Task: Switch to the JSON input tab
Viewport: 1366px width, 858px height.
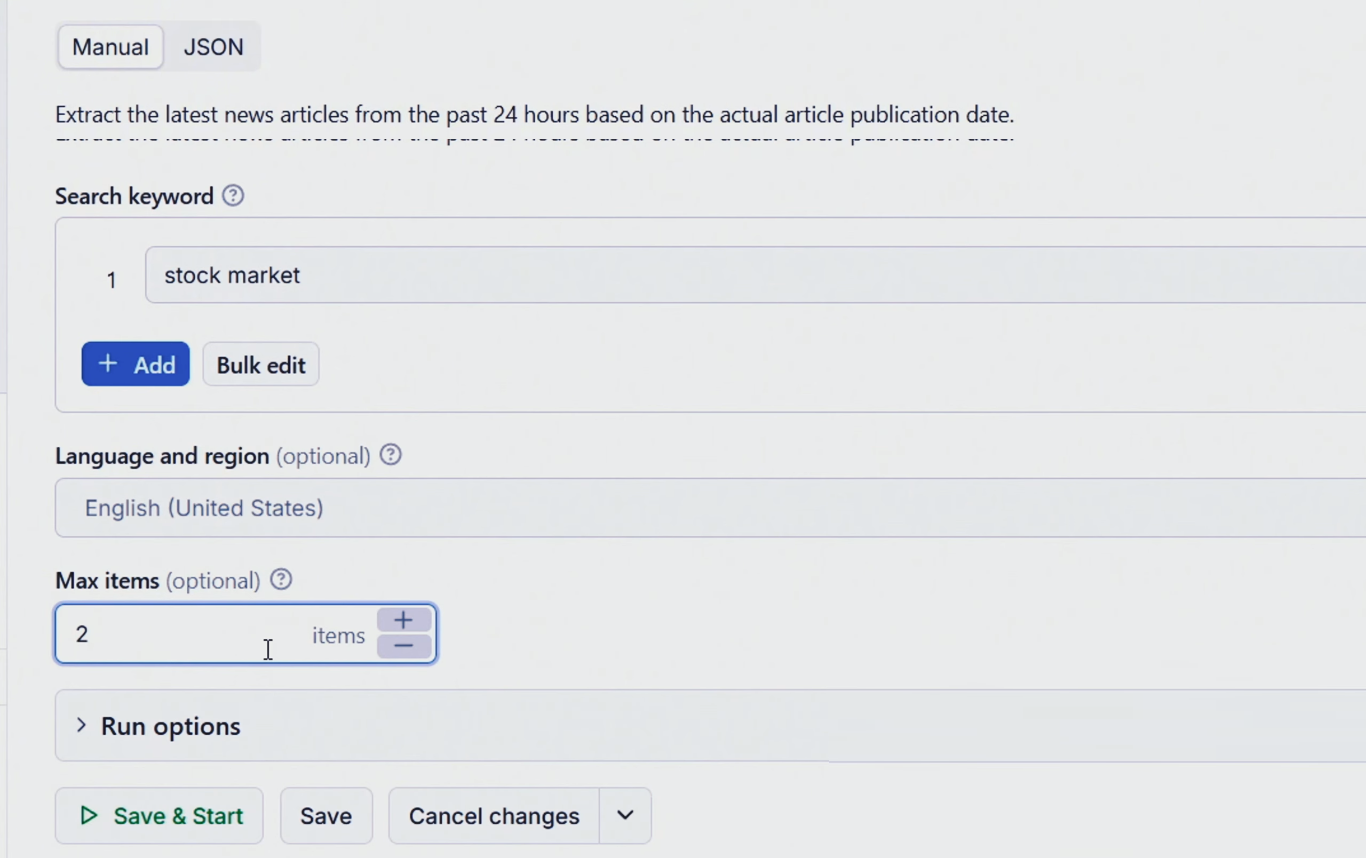Action: (x=213, y=47)
